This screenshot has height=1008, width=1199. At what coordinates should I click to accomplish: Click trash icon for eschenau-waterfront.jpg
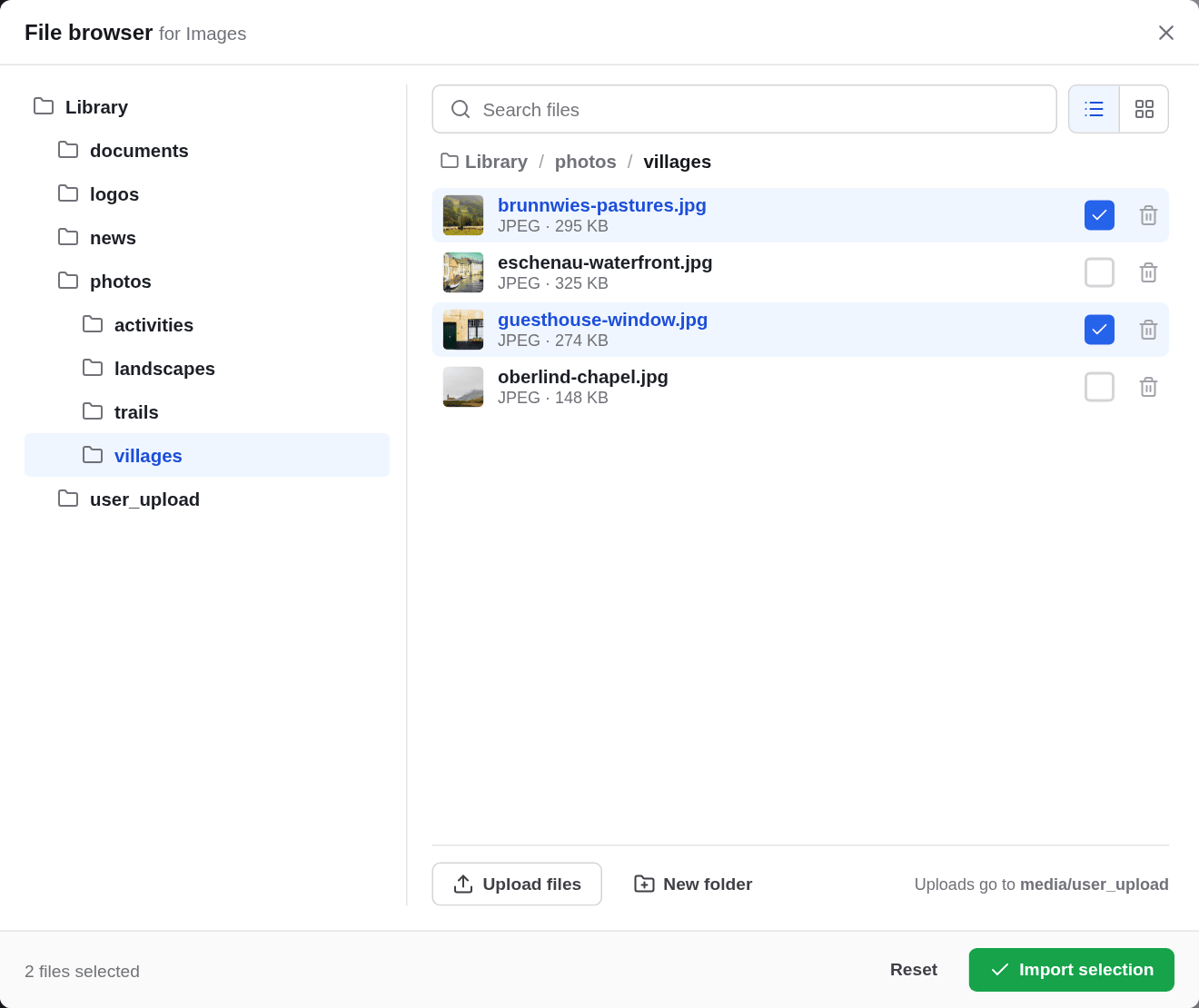(1148, 272)
